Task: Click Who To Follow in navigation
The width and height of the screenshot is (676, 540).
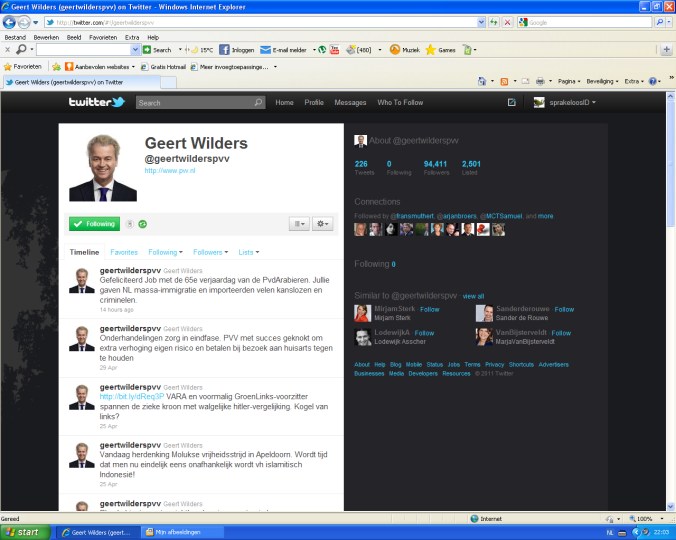Action: pyautogui.click(x=400, y=102)
